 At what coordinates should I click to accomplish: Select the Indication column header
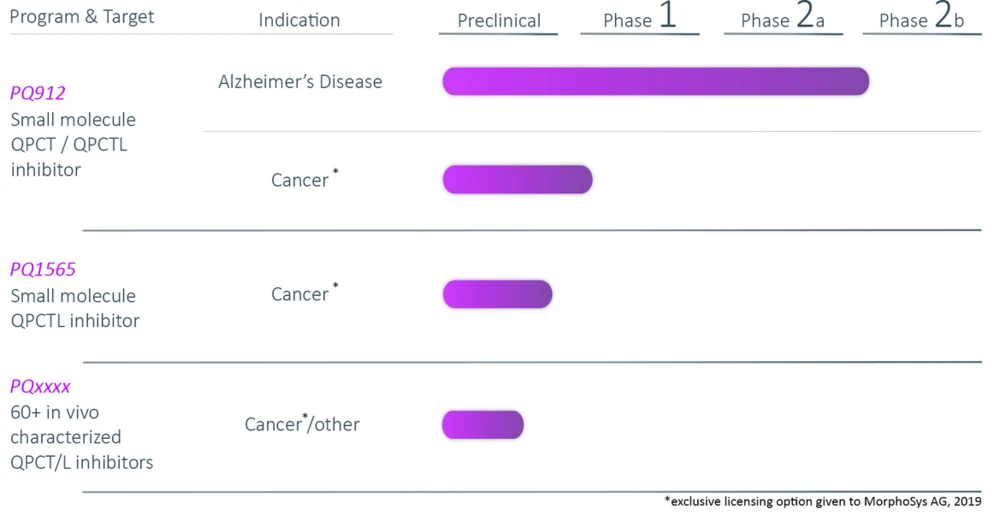click(x=299, y=20)
